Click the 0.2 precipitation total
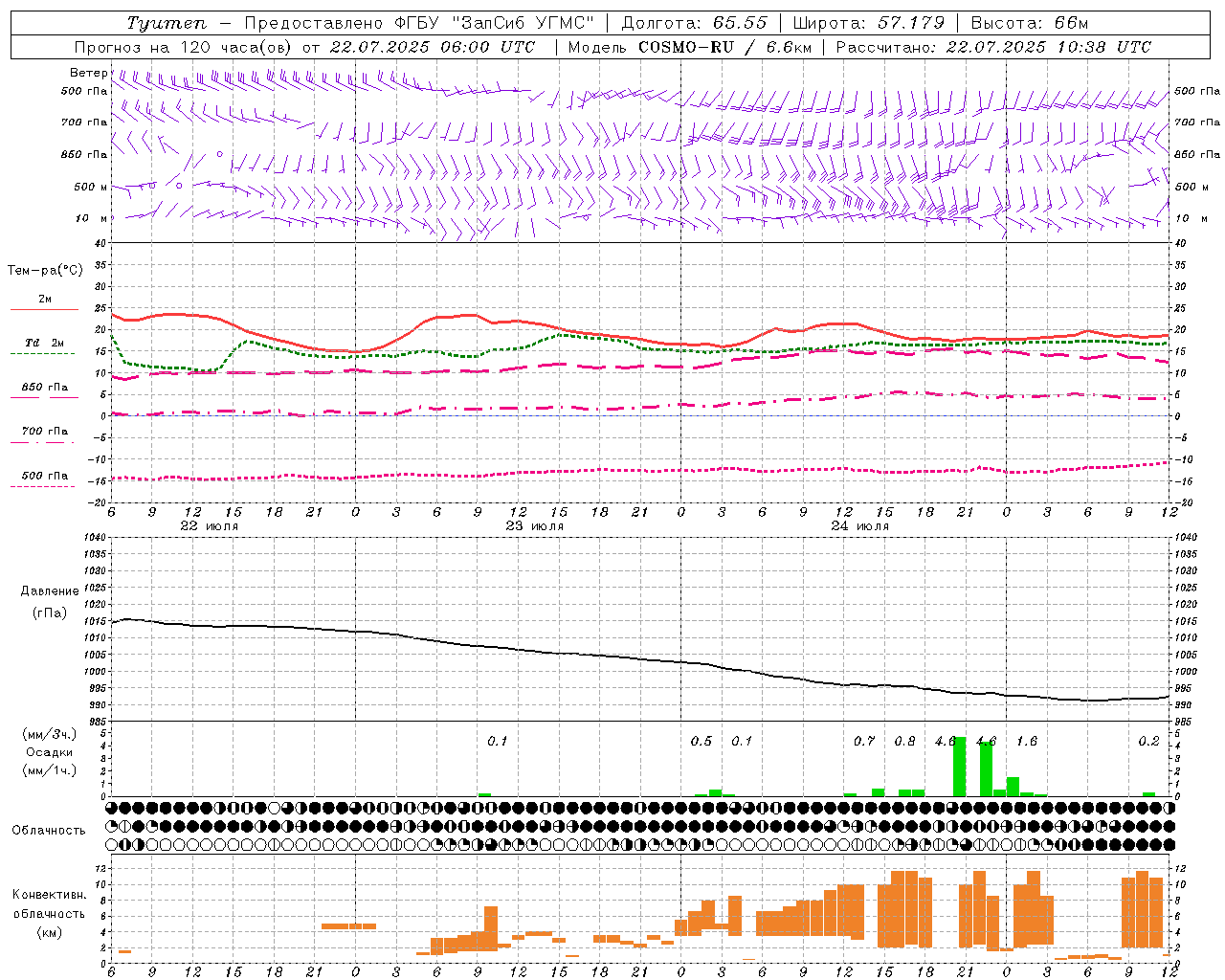 click(1148, 742)
